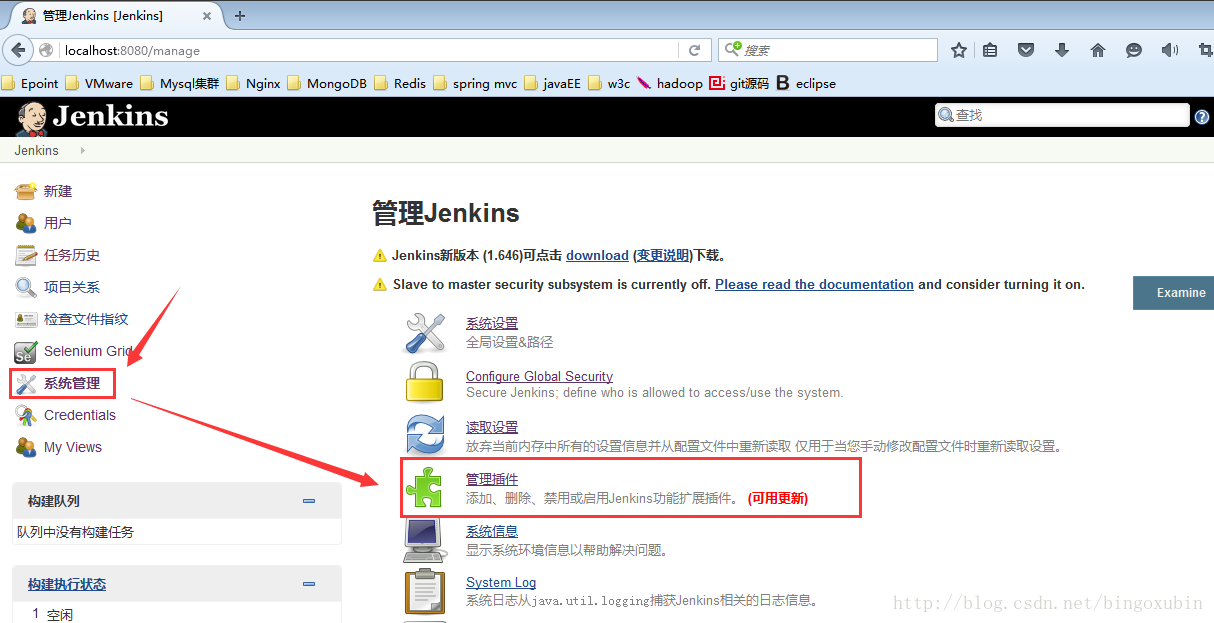This screenshot has width=1214, height=623.
Task: Click the search help question mark icon
Action: pos(1202,116)
